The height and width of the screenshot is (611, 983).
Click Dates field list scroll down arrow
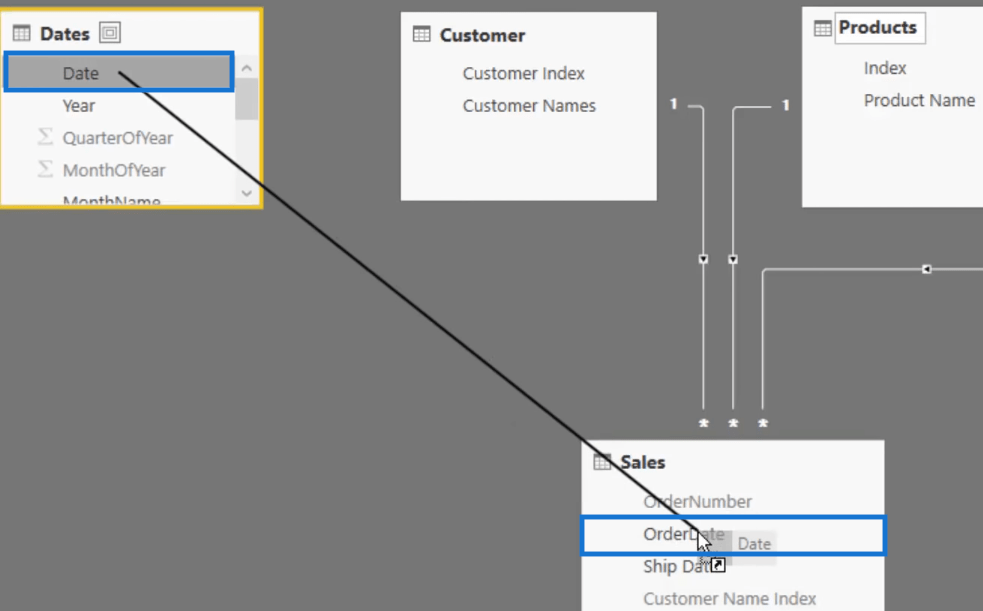click(x=246, y=193)
